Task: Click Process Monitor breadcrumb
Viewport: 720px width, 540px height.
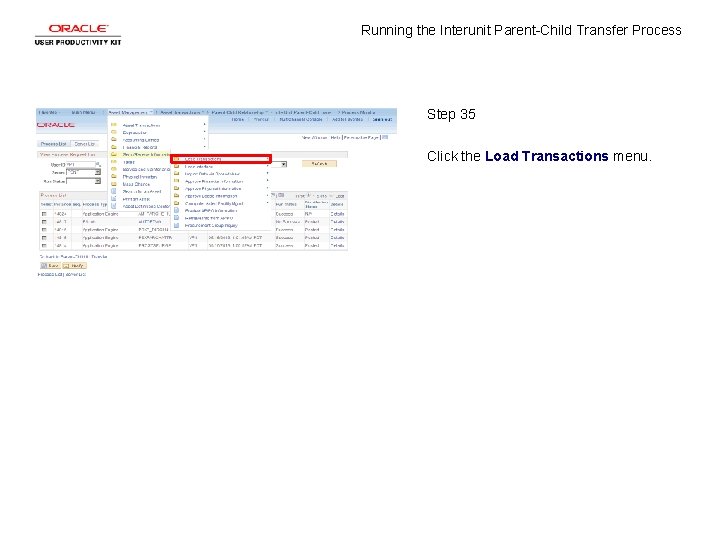Action: (359, 112)
